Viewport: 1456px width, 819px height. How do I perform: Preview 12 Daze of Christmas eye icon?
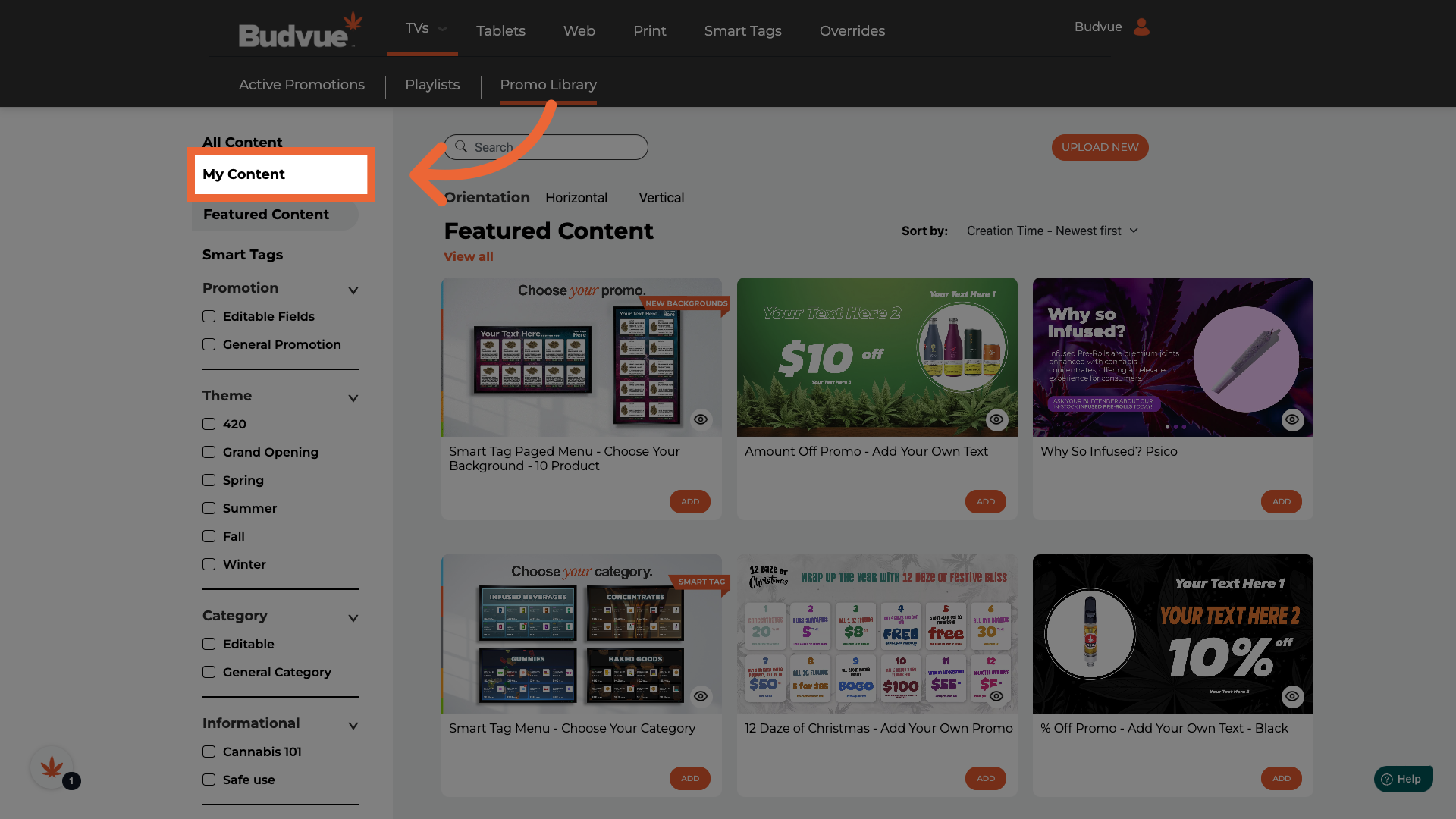(x=996, y=696)
